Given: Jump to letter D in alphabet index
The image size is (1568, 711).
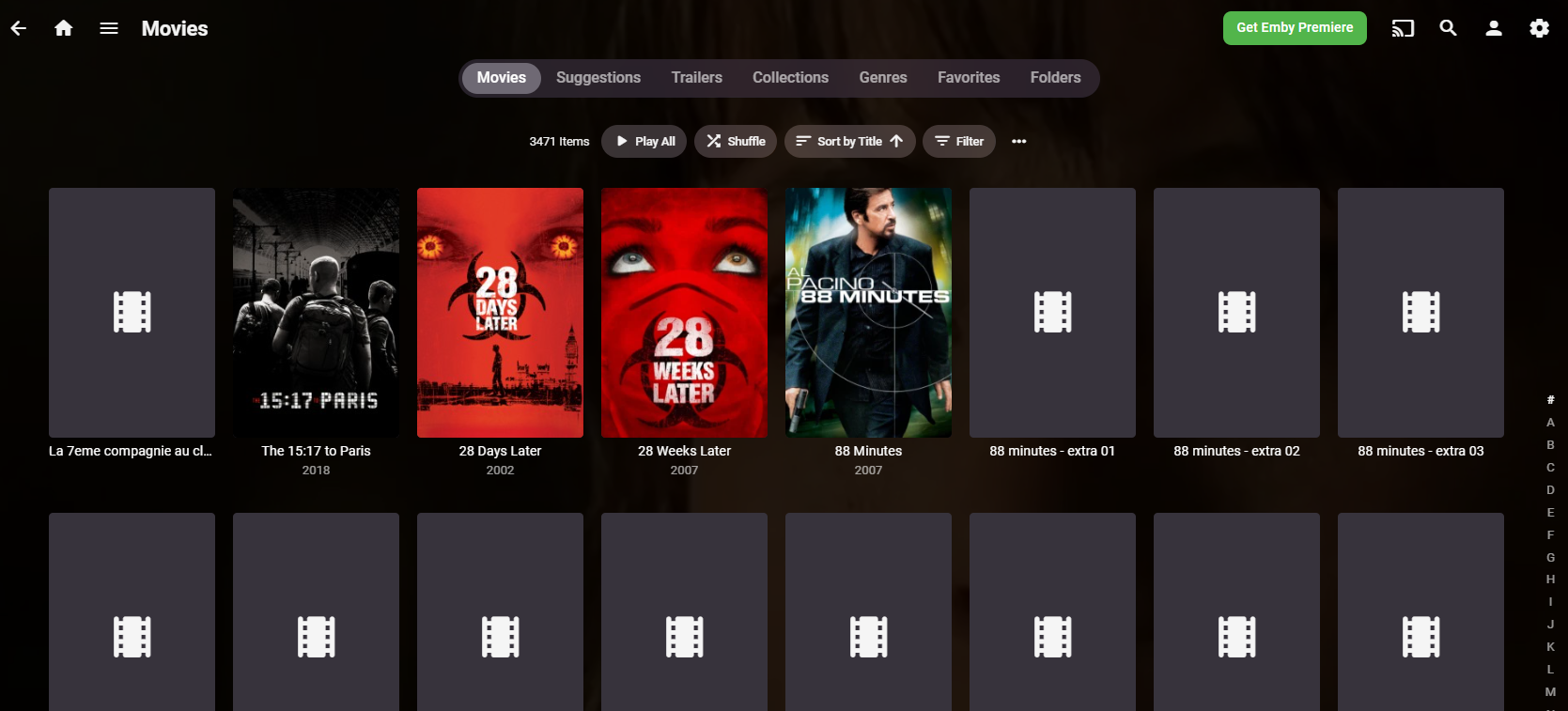Looking at the screenshot, I should click(x=1550, y=490).
